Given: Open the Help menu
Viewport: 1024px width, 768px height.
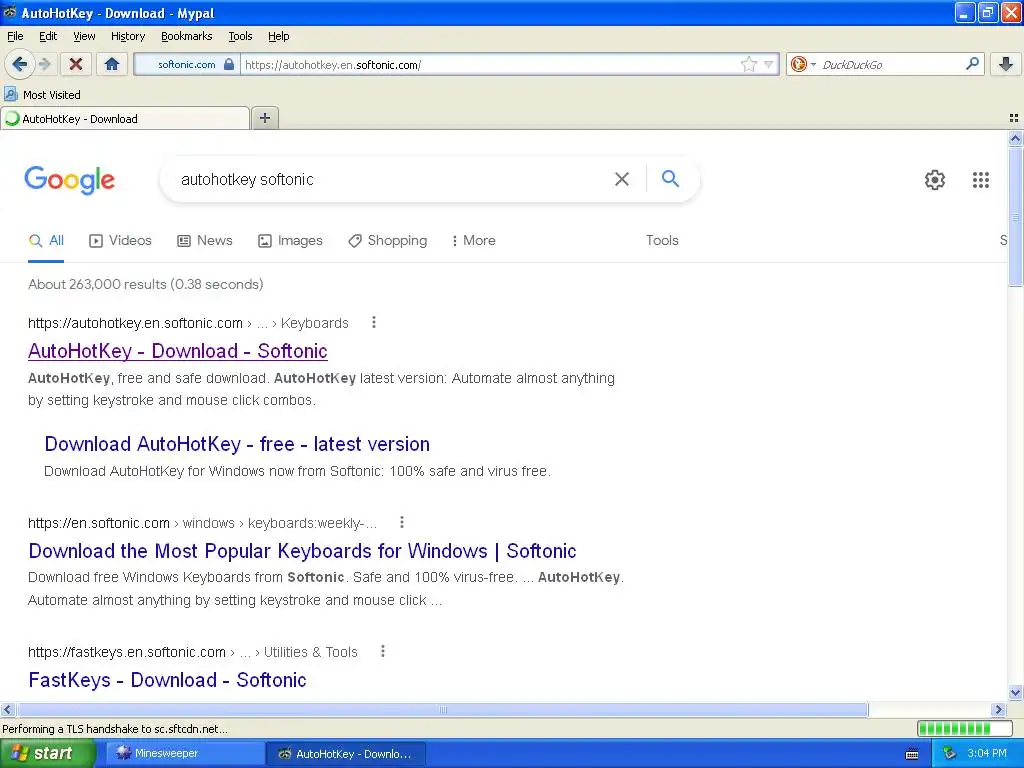Looking at the screenshot, I should tap(279, 36).
